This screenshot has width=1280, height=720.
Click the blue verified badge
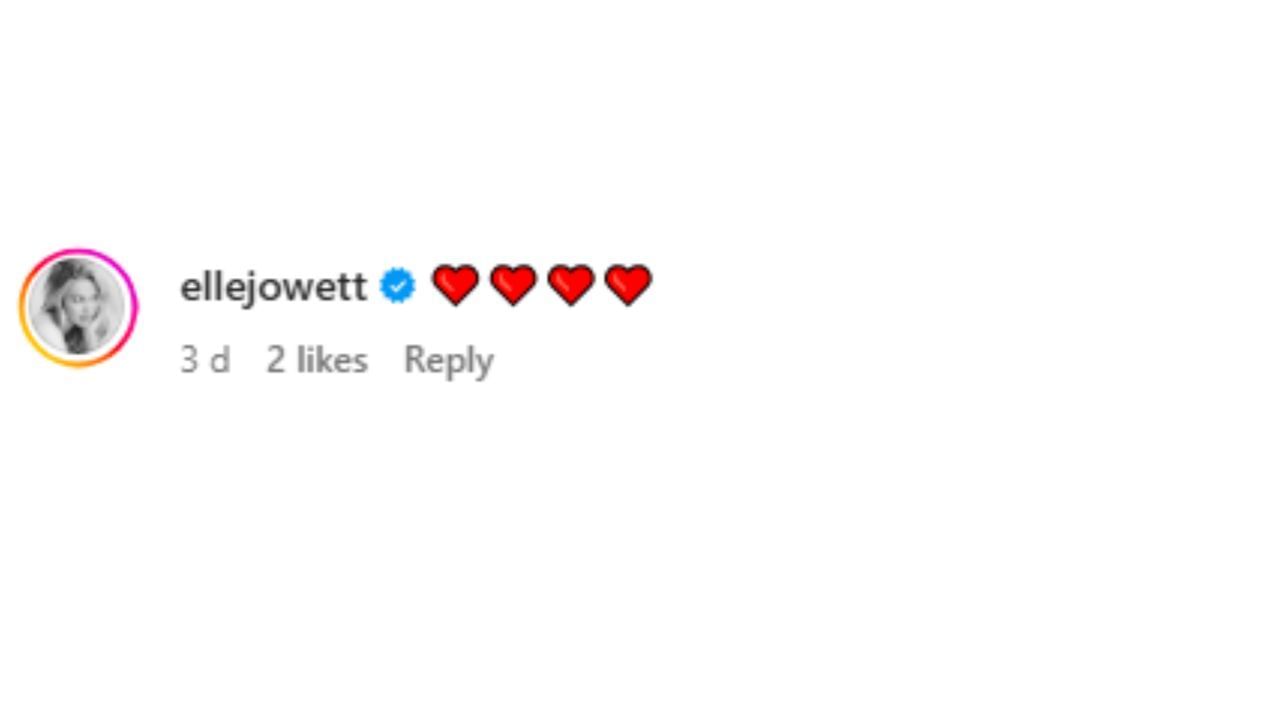tap(397, 286)
